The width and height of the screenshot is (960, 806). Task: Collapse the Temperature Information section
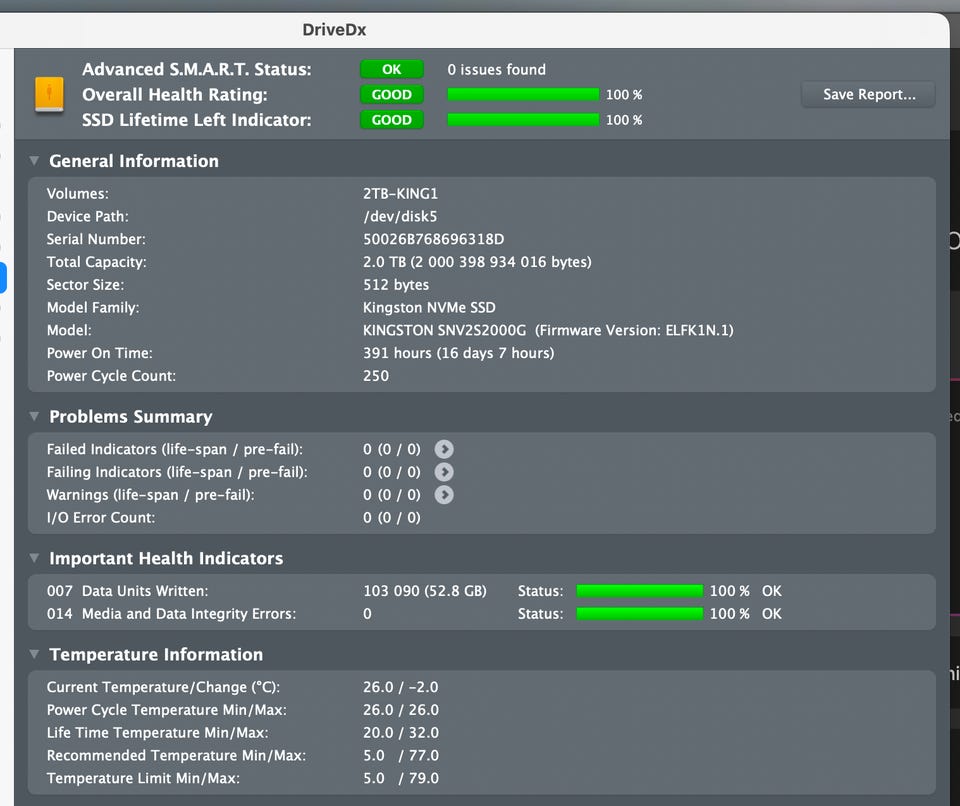point(34,654)
